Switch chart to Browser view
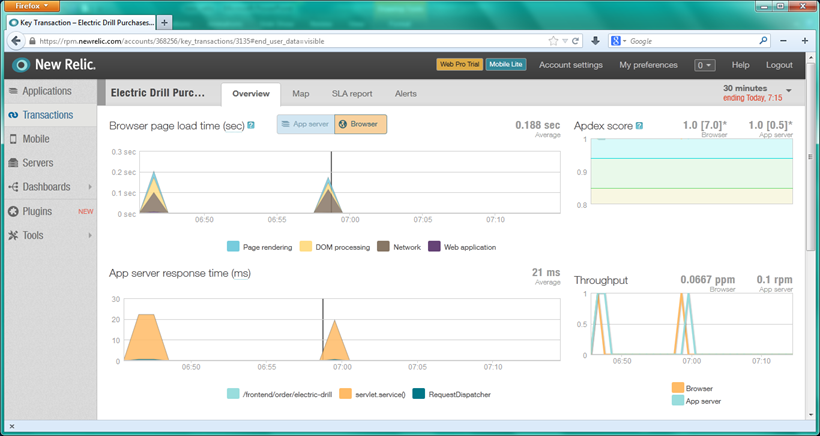 point(359,125)
